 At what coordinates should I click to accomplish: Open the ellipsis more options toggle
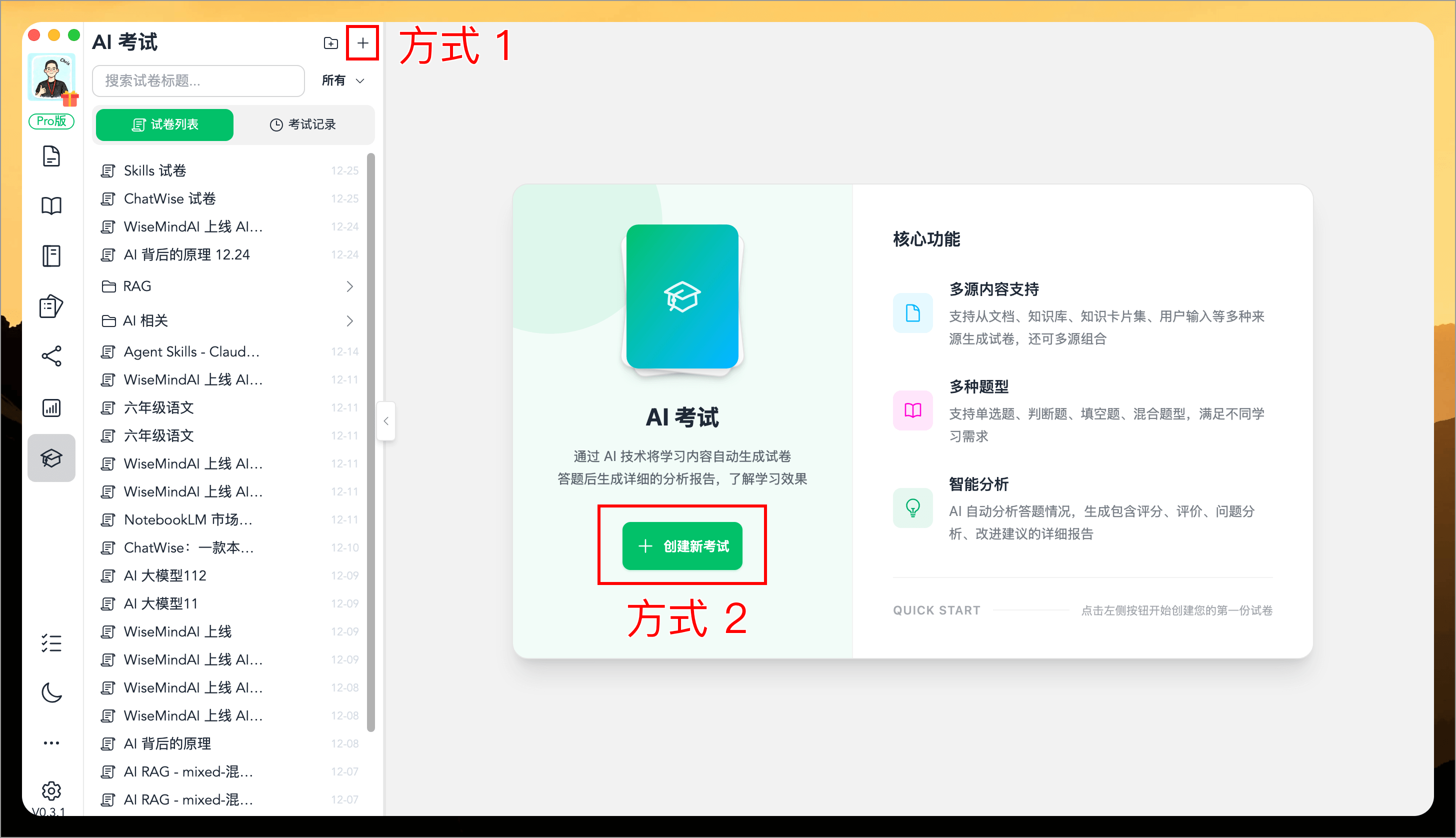(x=52, y=742)
